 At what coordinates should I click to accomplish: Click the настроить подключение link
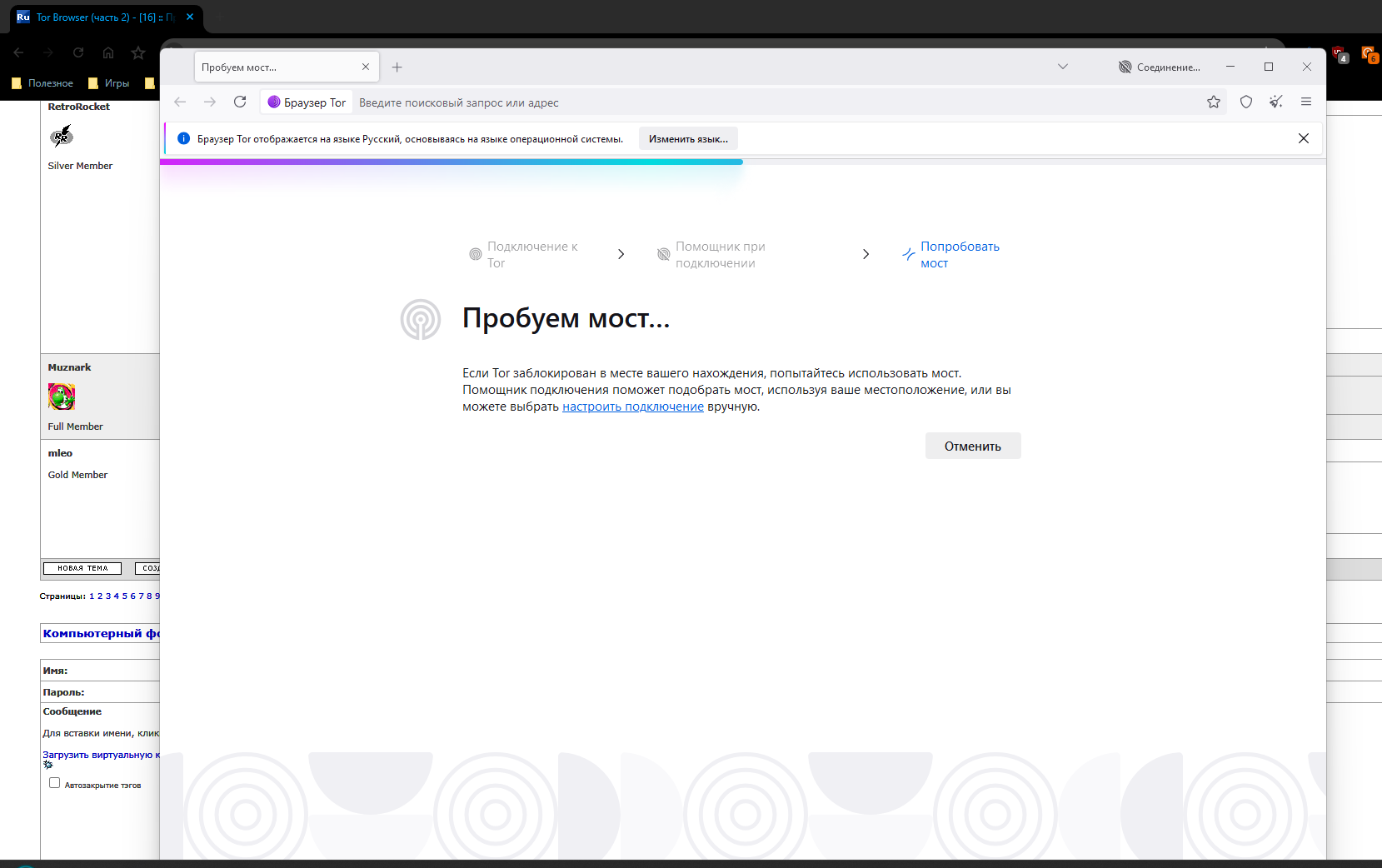pos(632,407)
